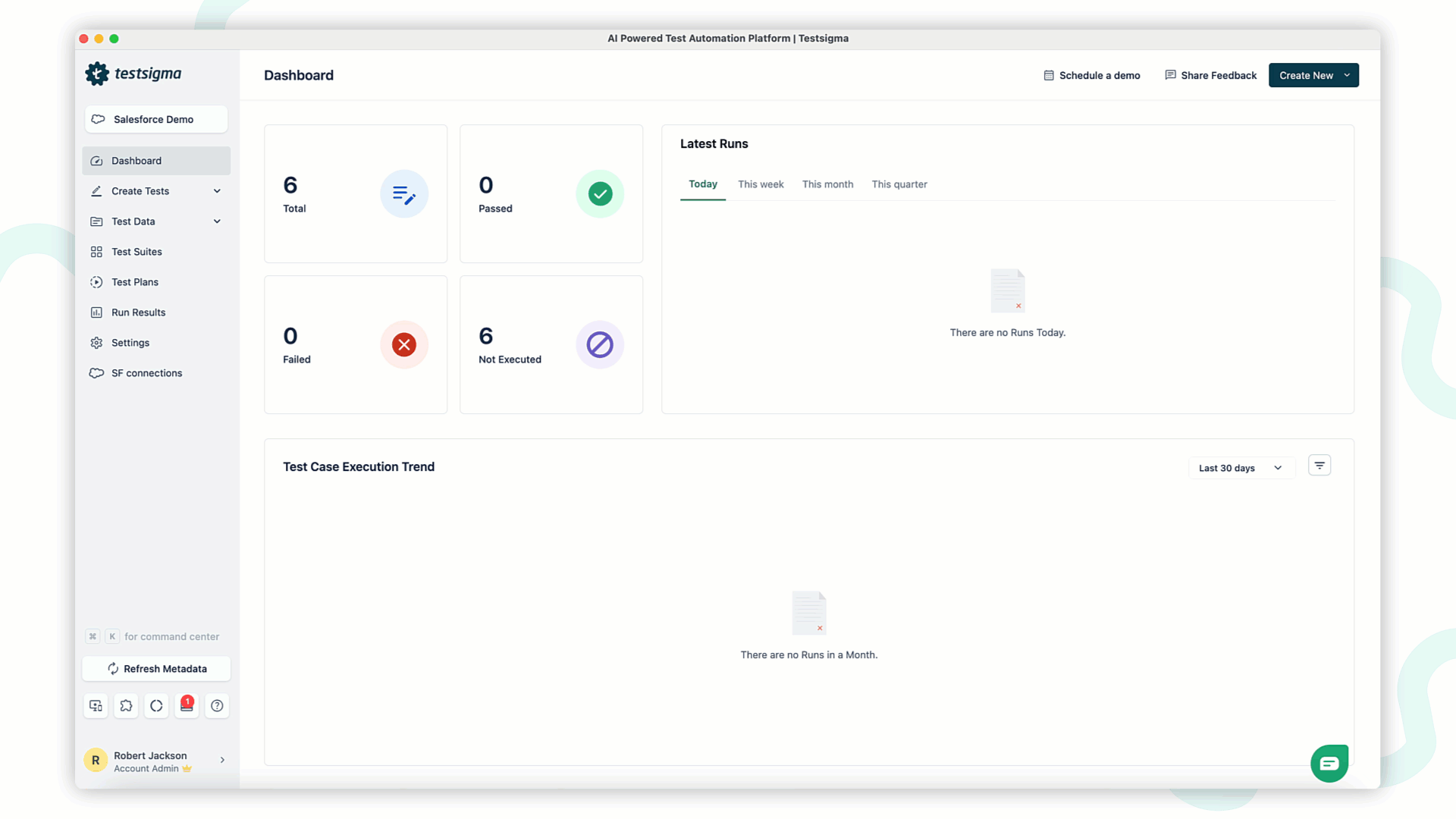Screen dimensions: 1456x819
Task: Go to Test Plans in the sidebar
Action: point(156,282)
